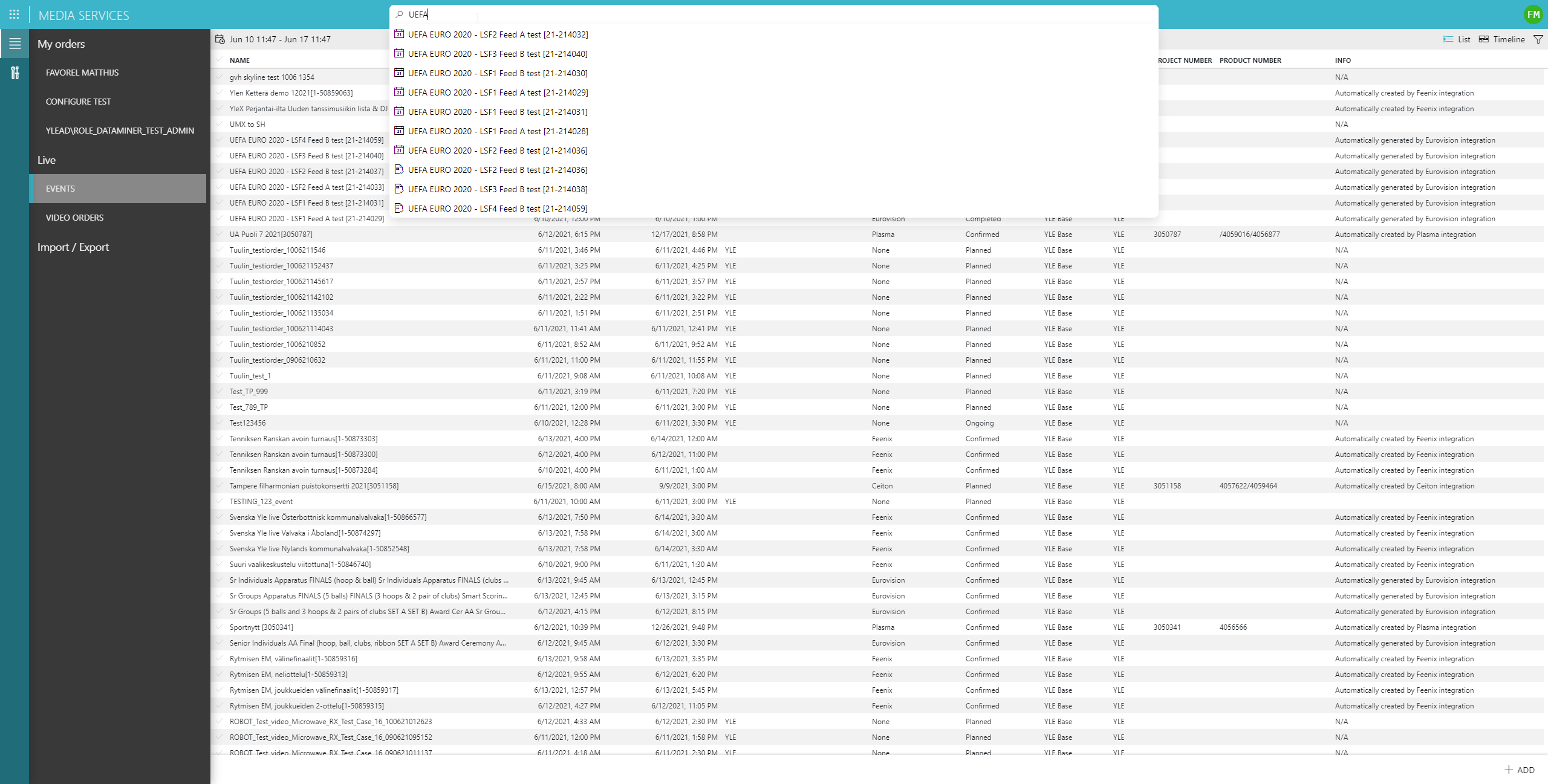Click calendar icon of suggestion LSF1 Feed B [21-214030]
1548x784 pixels.
point(399,73)
